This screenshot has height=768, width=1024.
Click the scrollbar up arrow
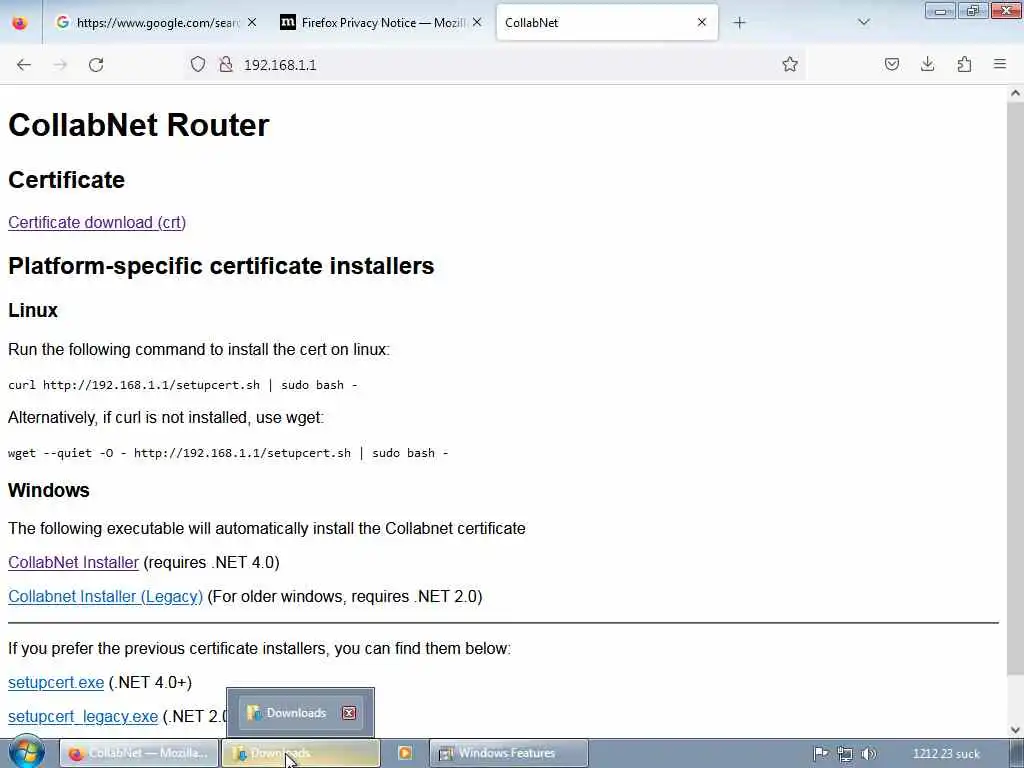pyautogui.click(x=1015, y=93)
